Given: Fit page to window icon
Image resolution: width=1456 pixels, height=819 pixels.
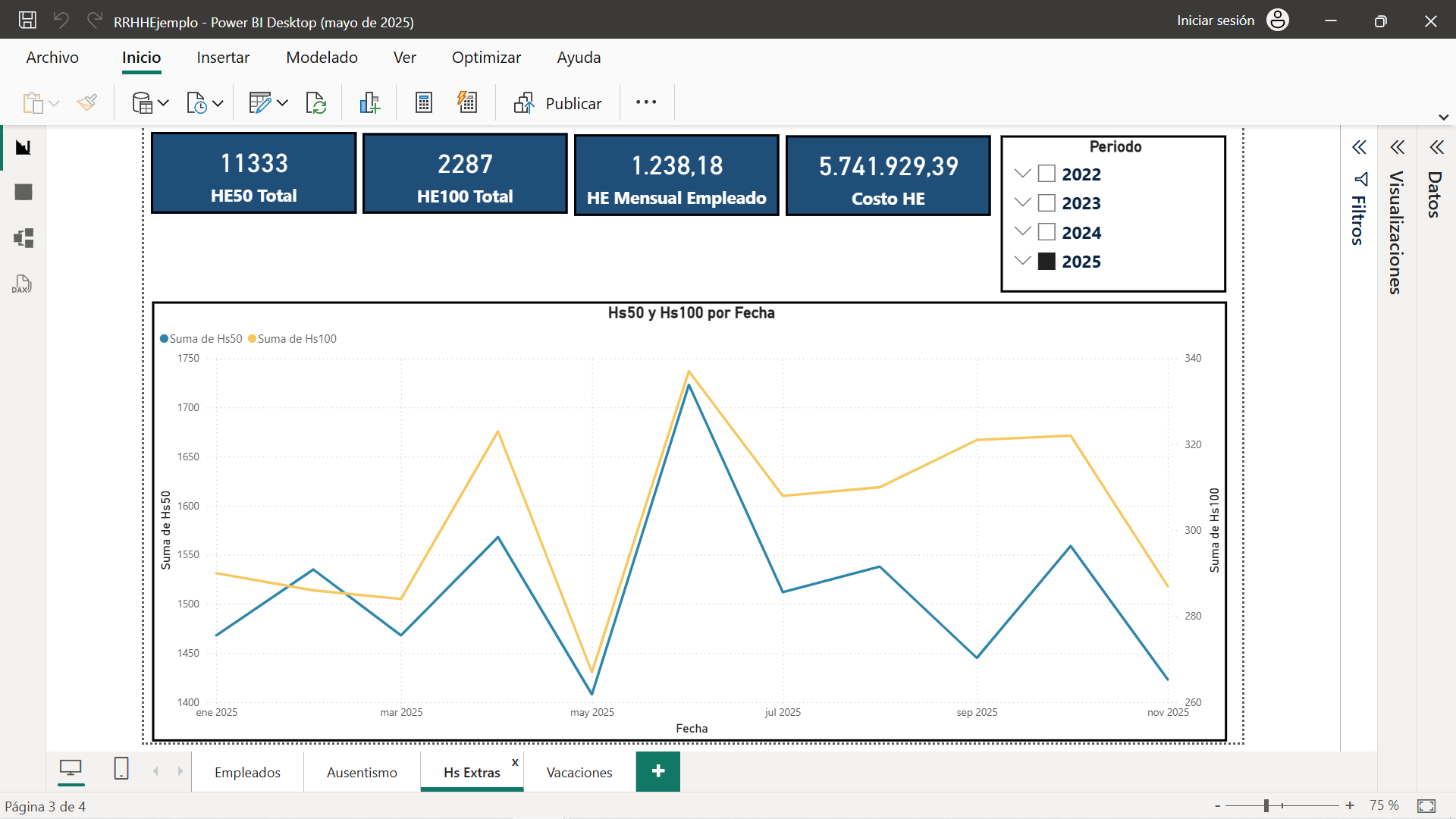Looking at the screenshot, I should [1426, 805].
